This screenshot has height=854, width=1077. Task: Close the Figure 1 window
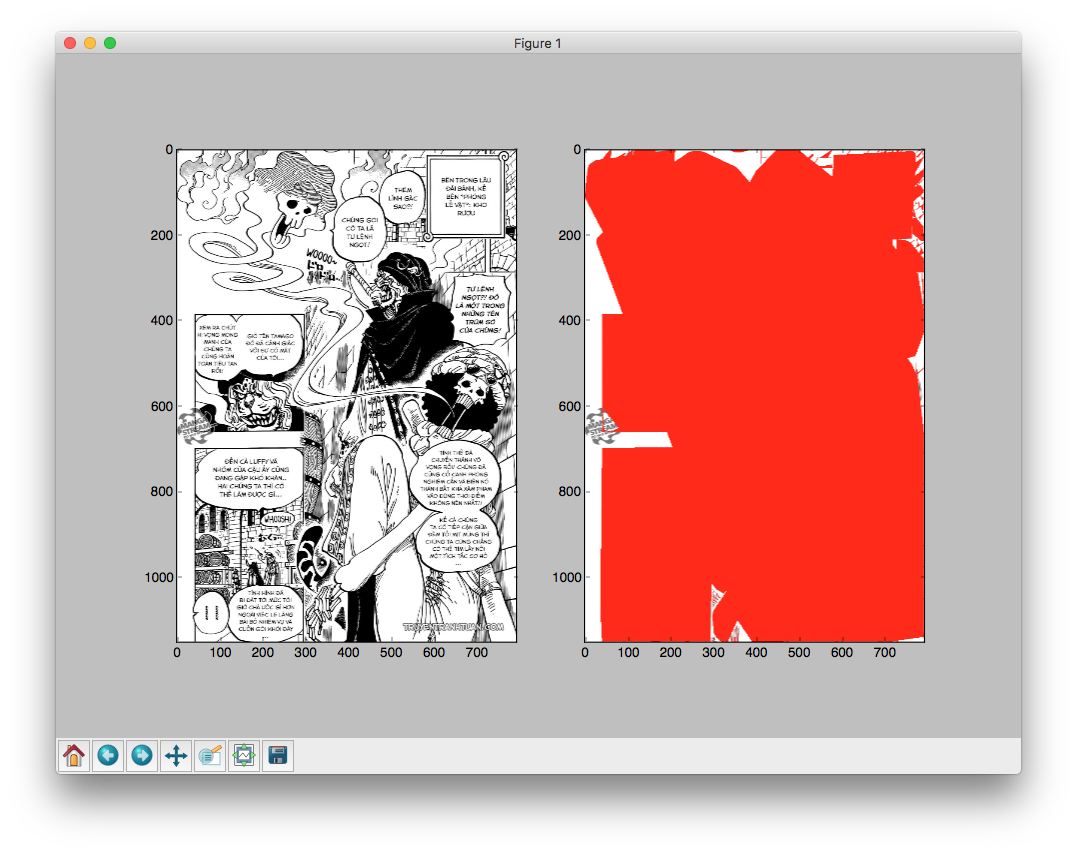pos(70,43)
